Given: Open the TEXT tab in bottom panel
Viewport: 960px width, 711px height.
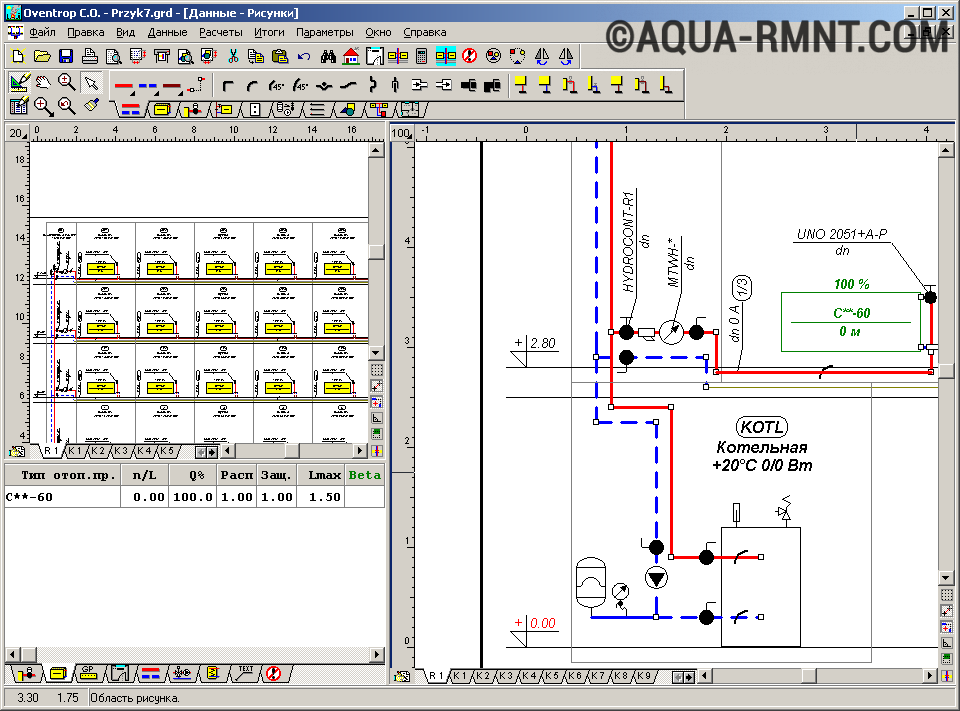Looking at the screenshot, I should [x=245, y=673].
